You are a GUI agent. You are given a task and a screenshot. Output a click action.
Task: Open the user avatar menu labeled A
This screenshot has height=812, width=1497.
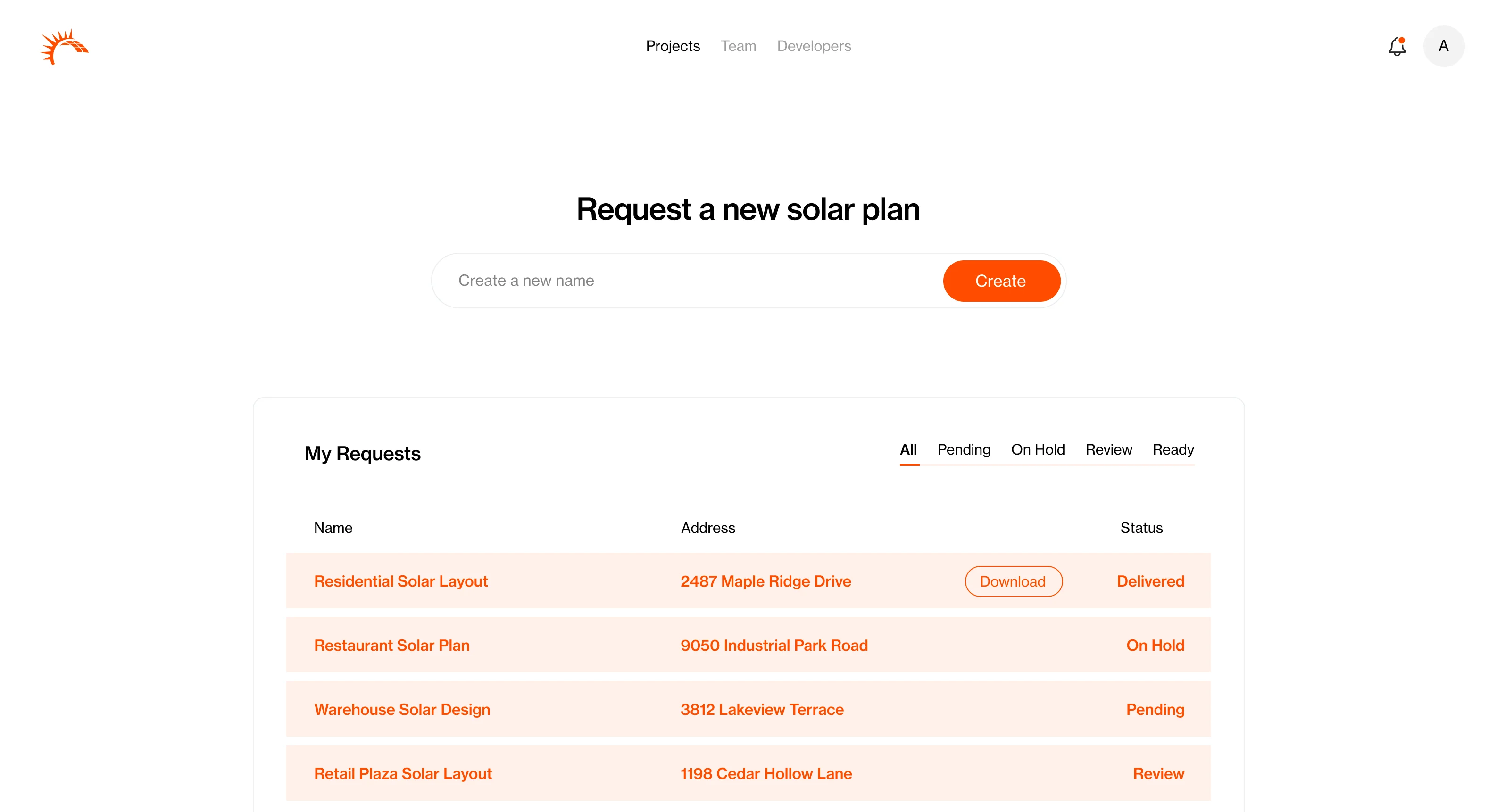1444,46
